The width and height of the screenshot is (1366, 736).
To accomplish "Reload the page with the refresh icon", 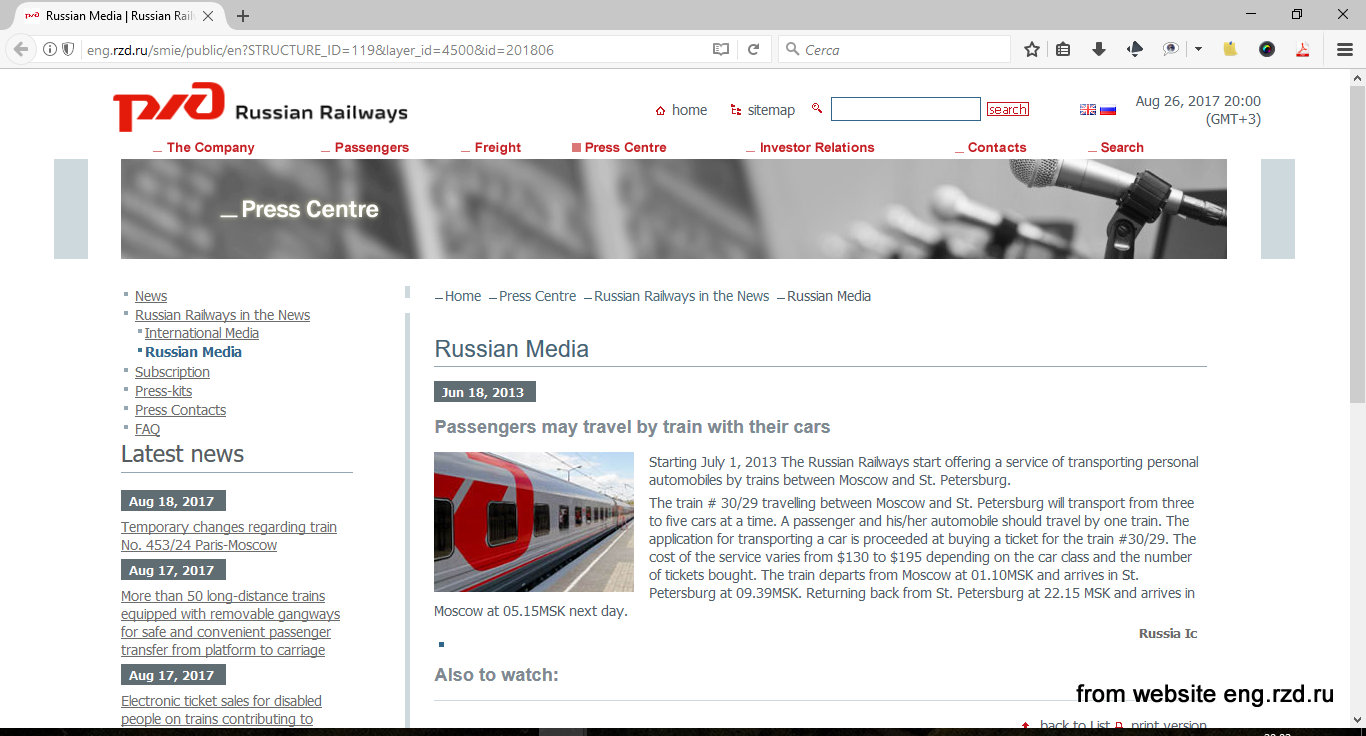I will click(753, 49).
